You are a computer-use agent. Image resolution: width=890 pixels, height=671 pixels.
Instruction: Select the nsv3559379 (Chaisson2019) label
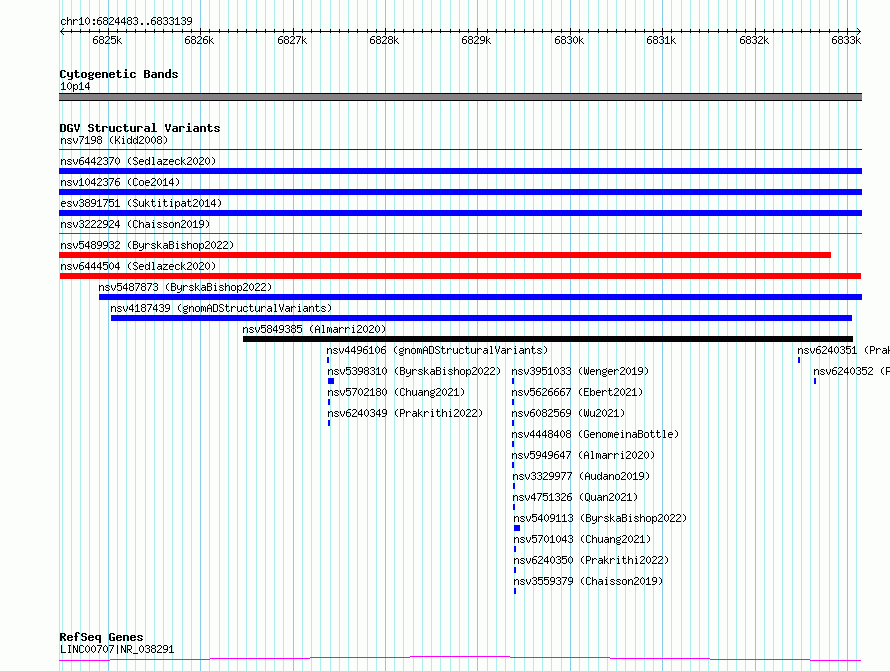click(588, 581)
